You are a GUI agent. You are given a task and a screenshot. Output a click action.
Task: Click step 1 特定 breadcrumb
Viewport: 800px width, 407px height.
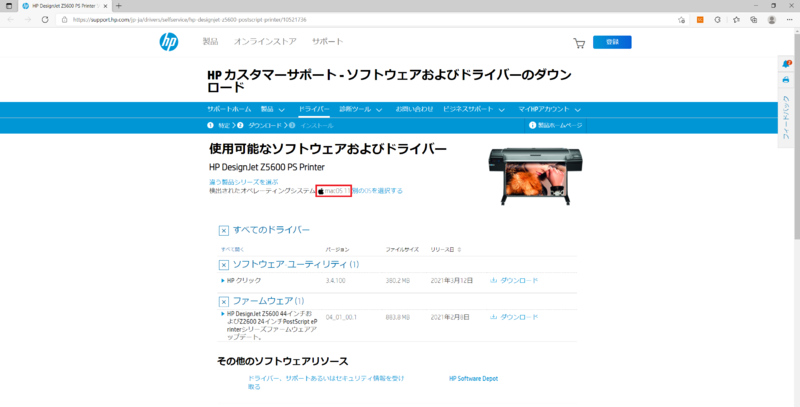(x=219, y=125)
